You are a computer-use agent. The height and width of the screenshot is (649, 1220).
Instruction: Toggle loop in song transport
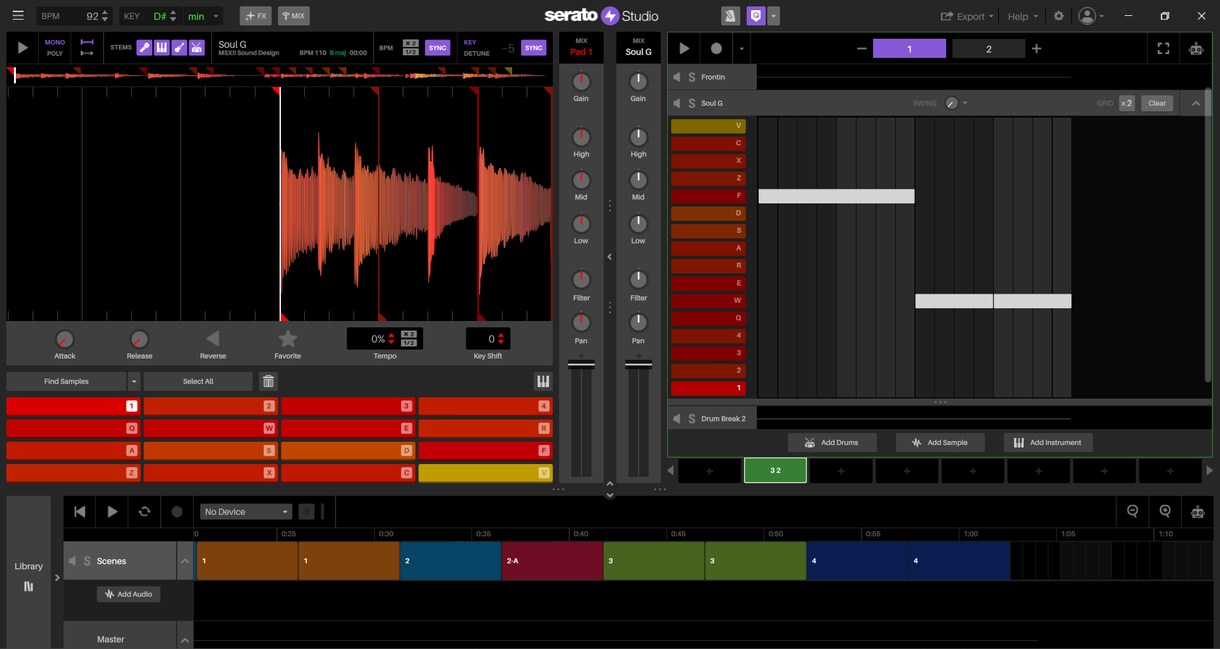pyautogui.click(x=144, y=511)
